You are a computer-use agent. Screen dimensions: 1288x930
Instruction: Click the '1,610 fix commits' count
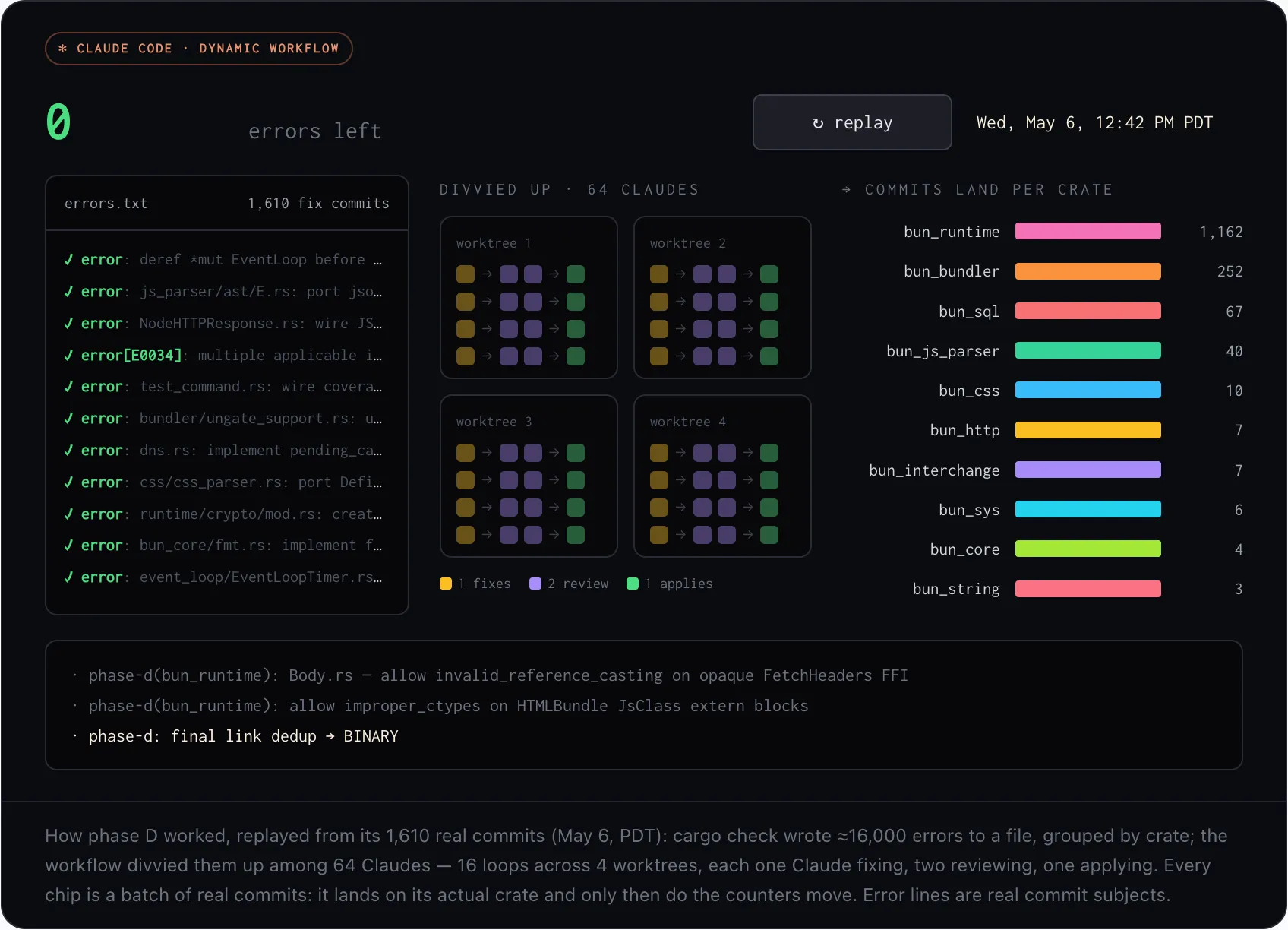tap(318, 204)
